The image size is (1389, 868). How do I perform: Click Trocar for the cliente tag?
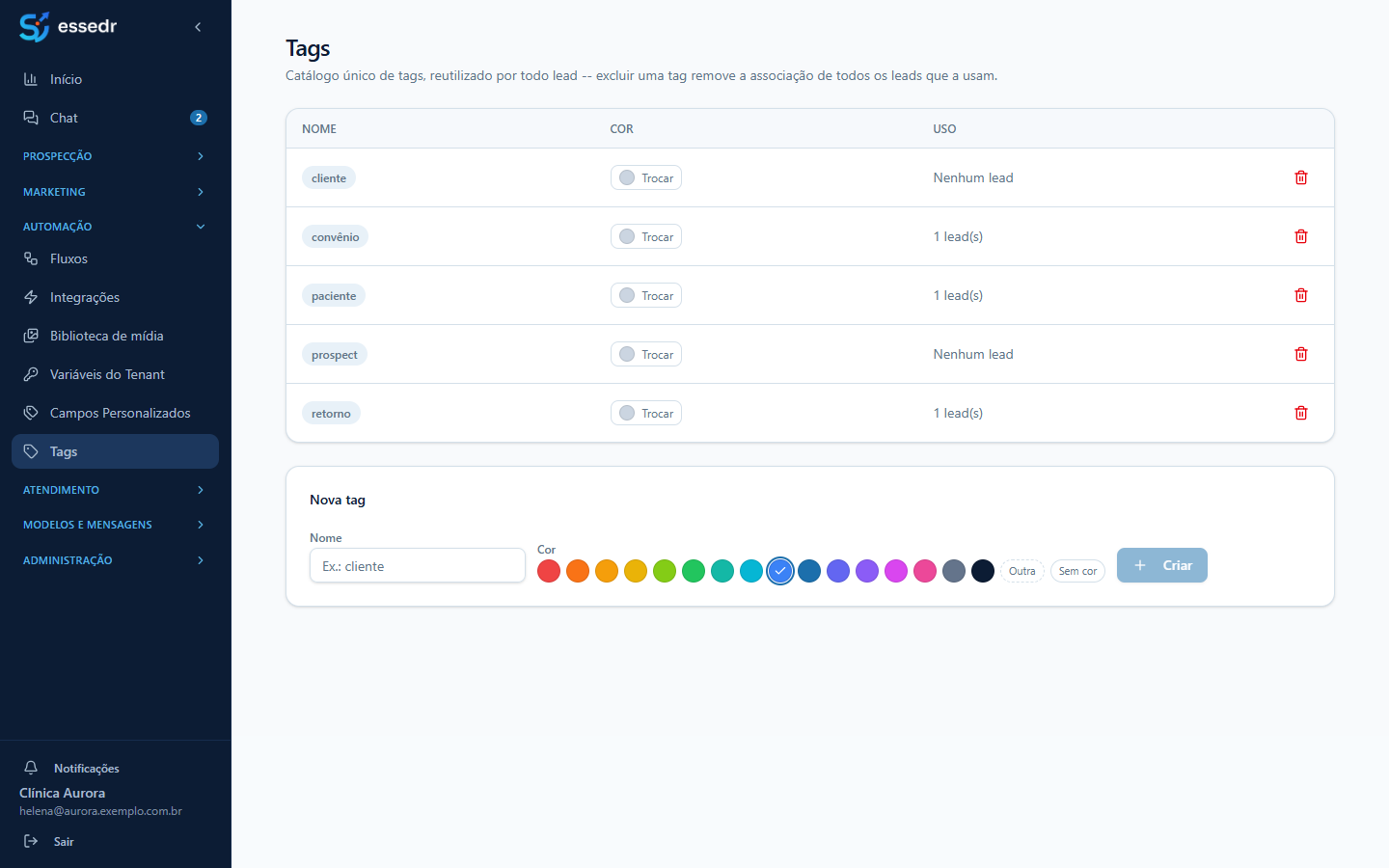coord(646,177)
